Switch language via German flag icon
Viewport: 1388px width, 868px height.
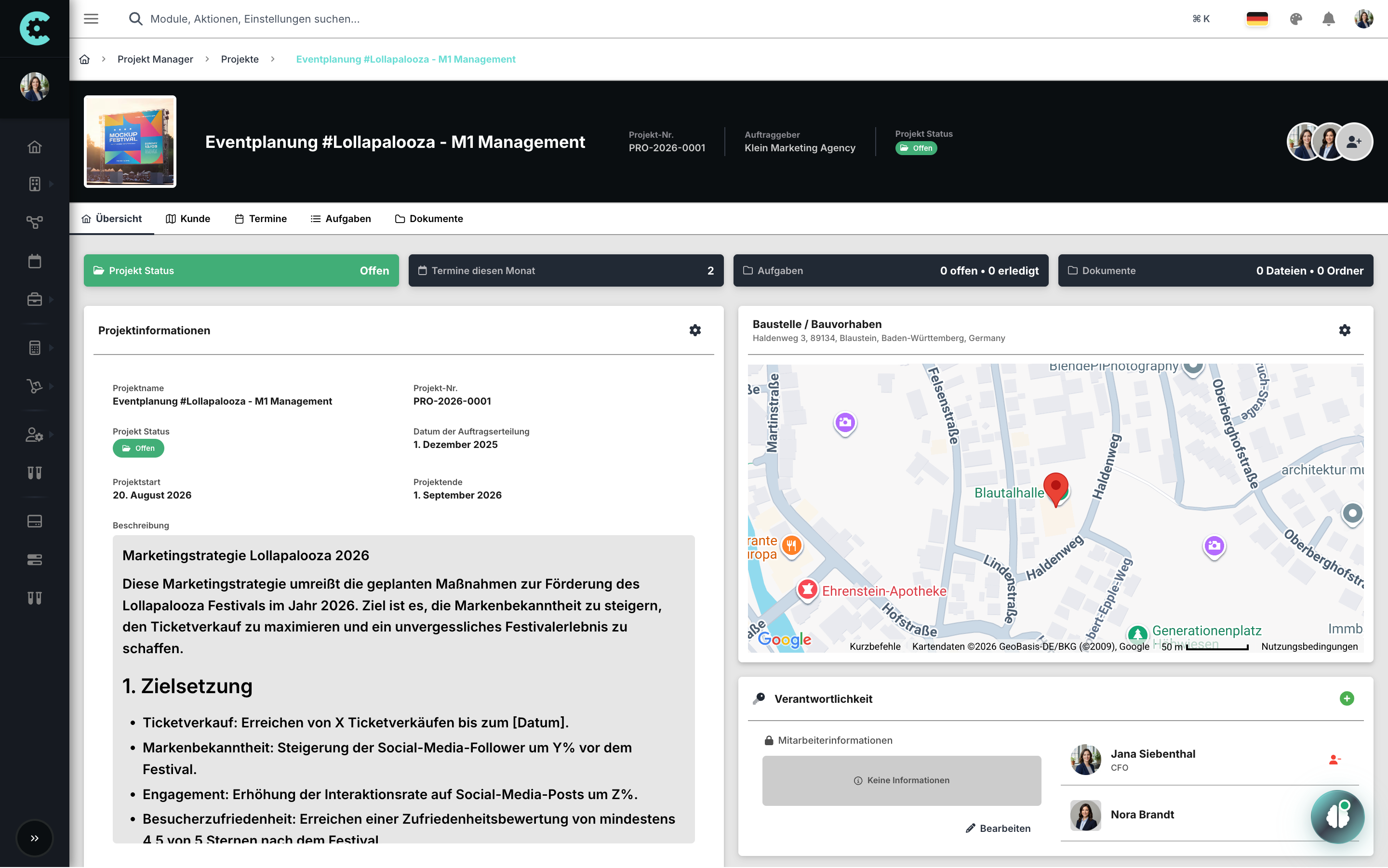point(1256,19)
